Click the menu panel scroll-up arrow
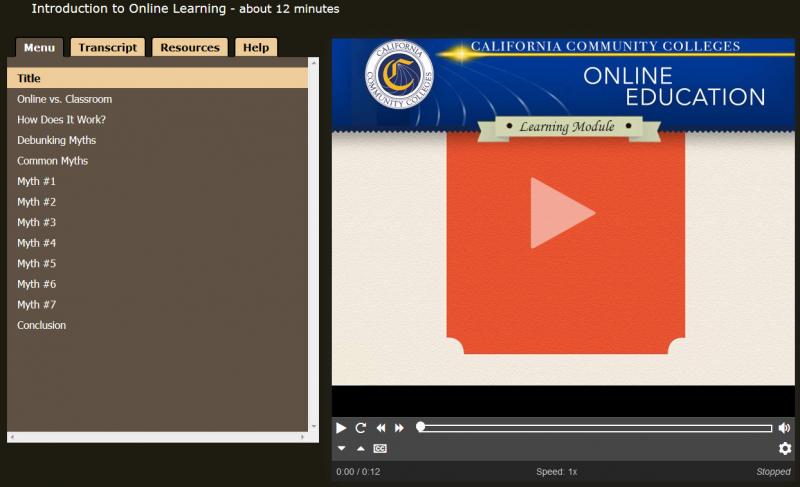 click(314, 63)
